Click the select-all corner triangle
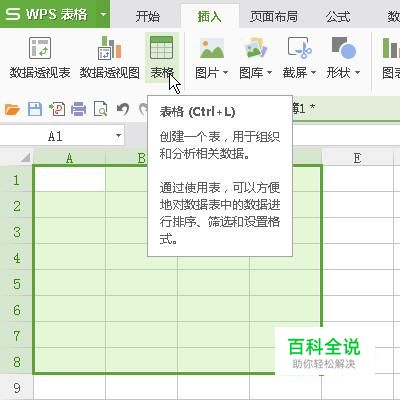This screenshot has height=400, width=400. tap(26, 157)
